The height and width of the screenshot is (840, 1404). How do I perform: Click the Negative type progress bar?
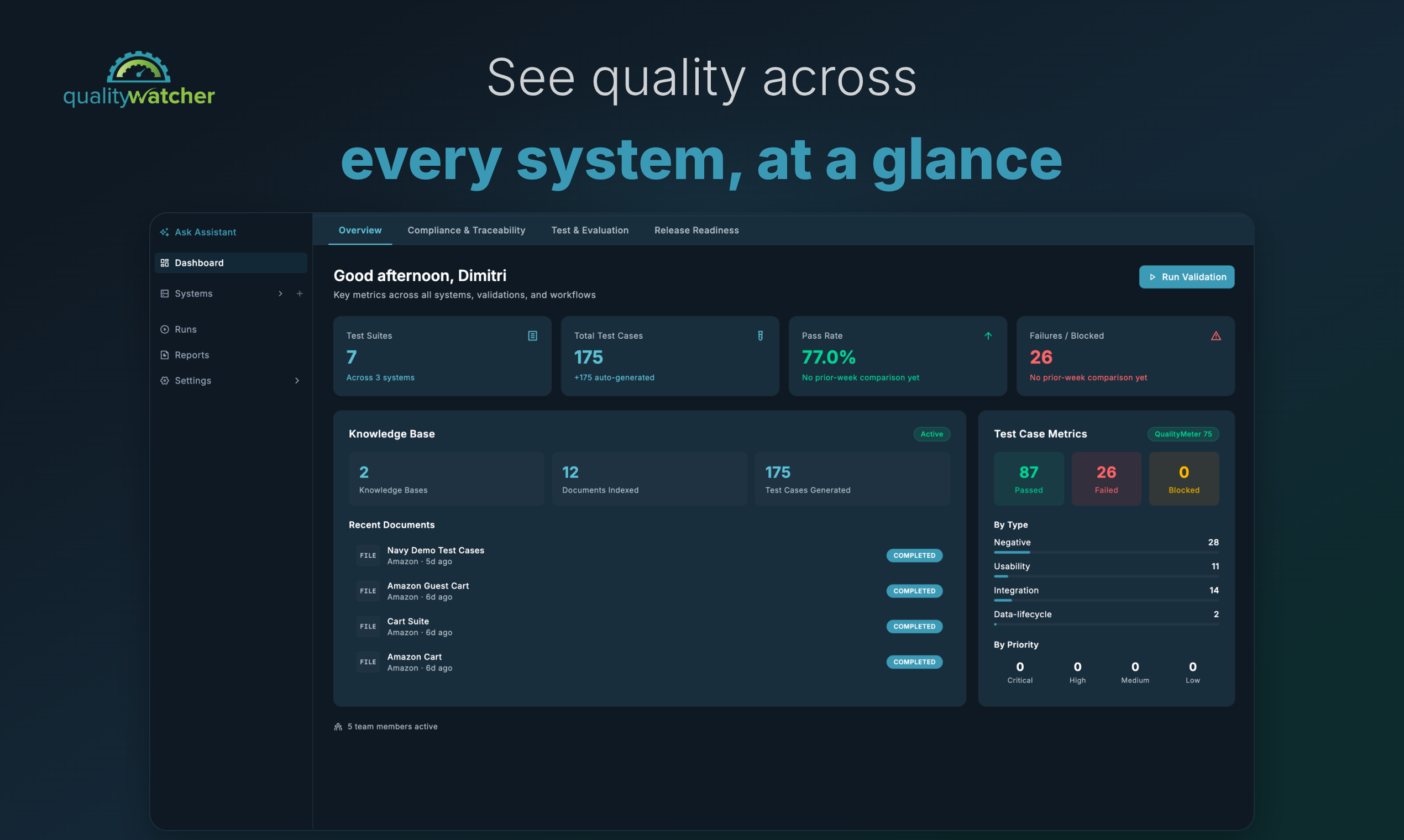click(1106, 552)
